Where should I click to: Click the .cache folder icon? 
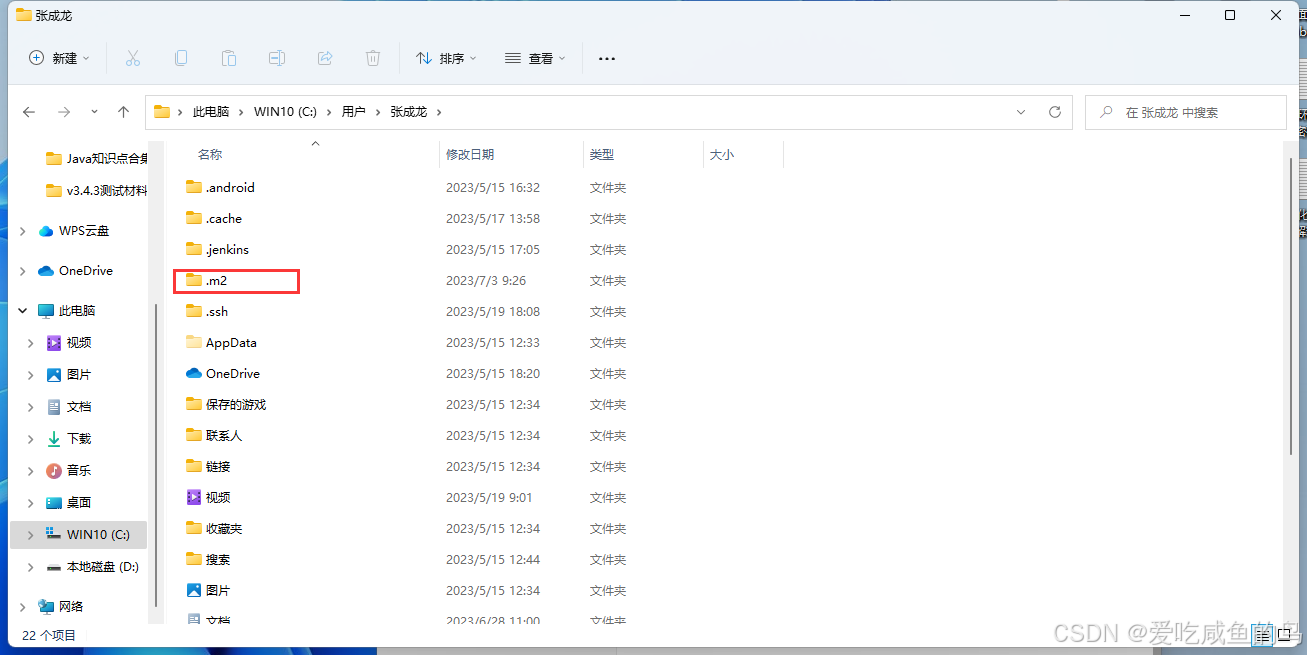pyautogui.click(x=194, y=218)
